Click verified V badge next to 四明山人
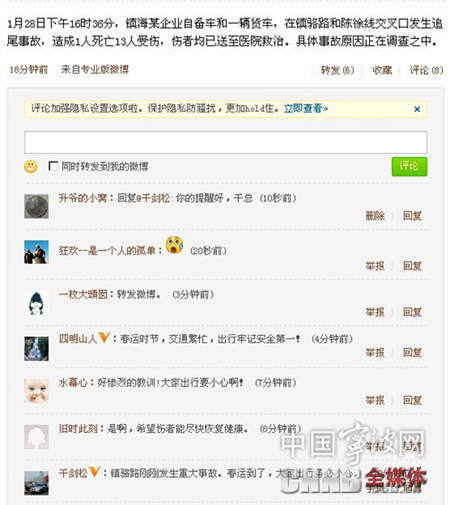450x505 pixels. (x=104, y=338)
